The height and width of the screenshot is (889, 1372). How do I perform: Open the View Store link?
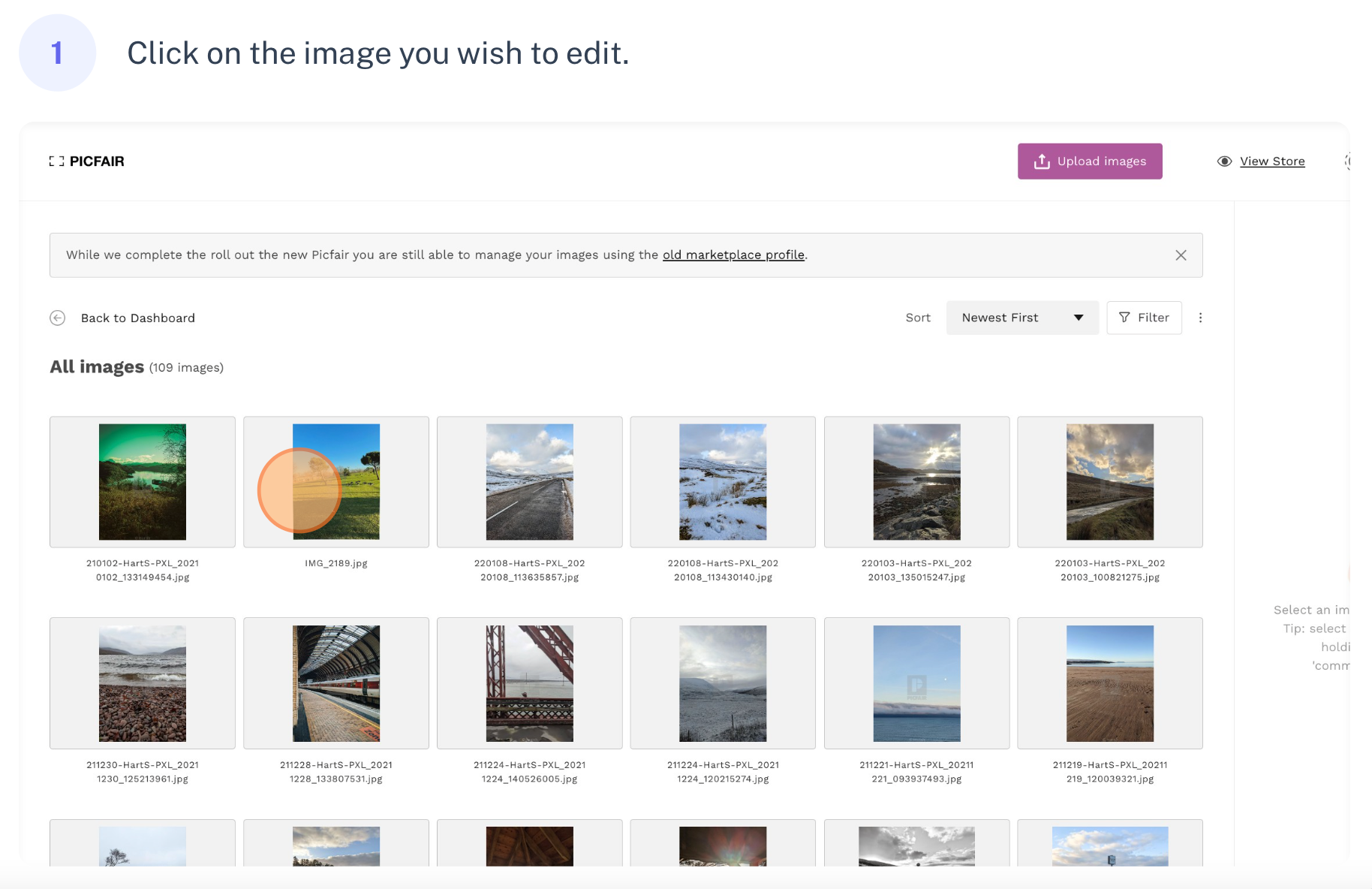pyautogui.click(x=1271, y=161)
